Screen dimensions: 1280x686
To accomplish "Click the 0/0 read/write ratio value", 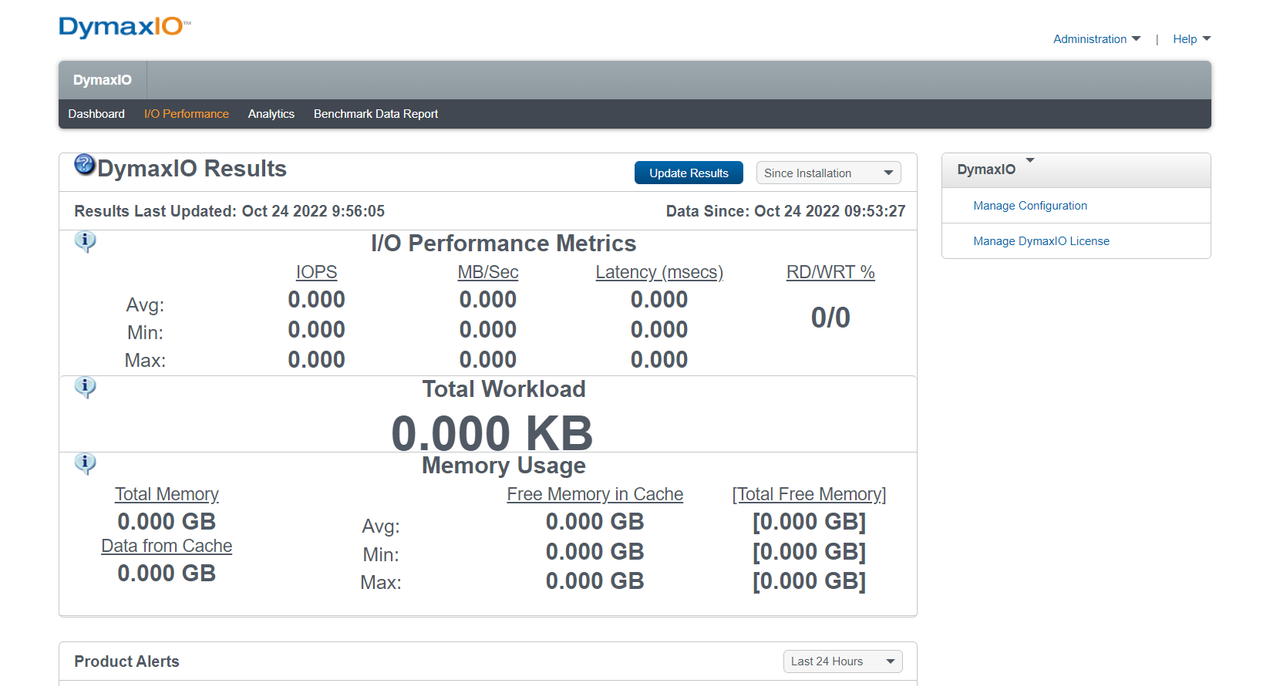I will [830, 318].
